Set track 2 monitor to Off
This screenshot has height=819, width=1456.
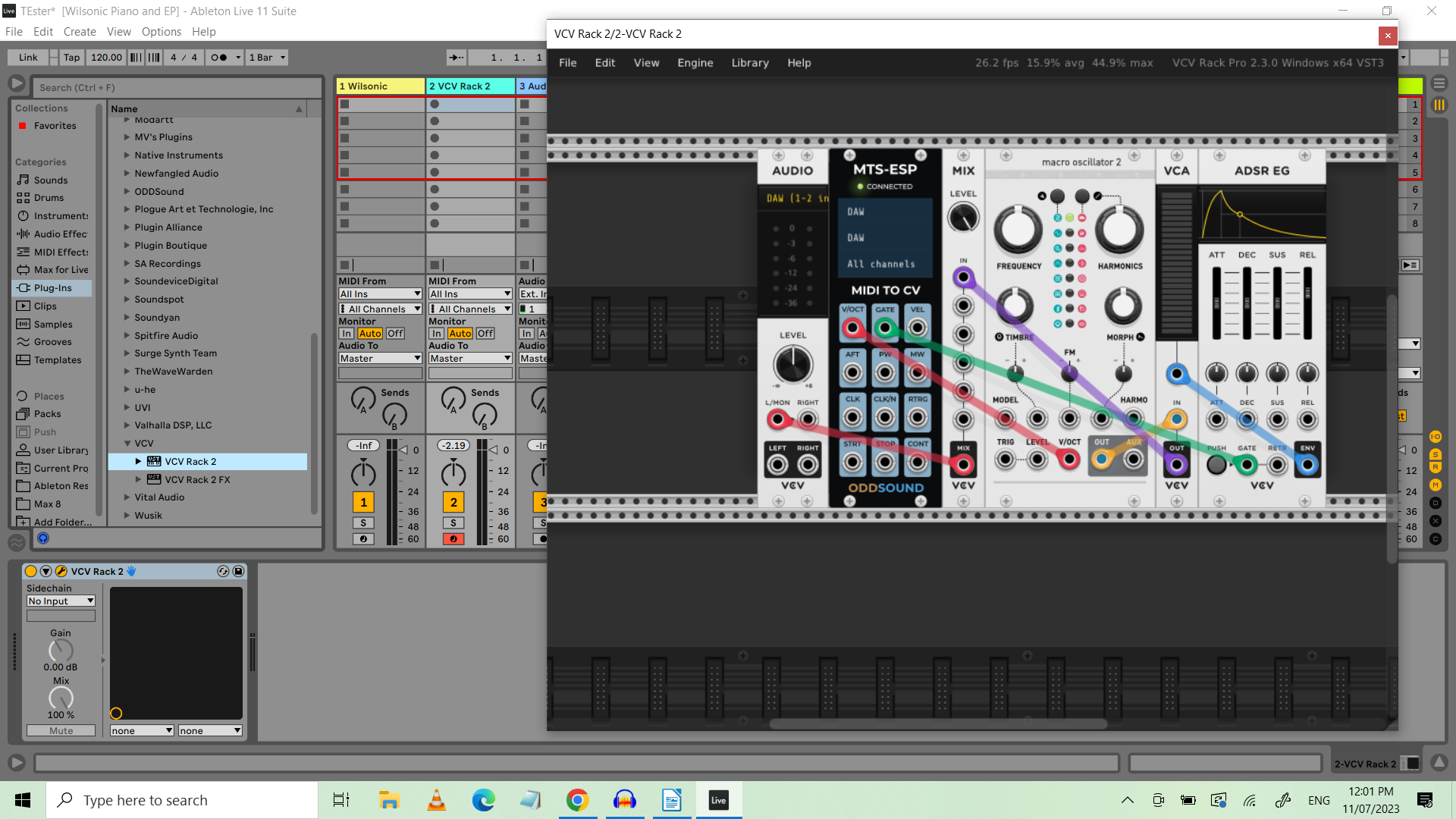pos(486,334)
